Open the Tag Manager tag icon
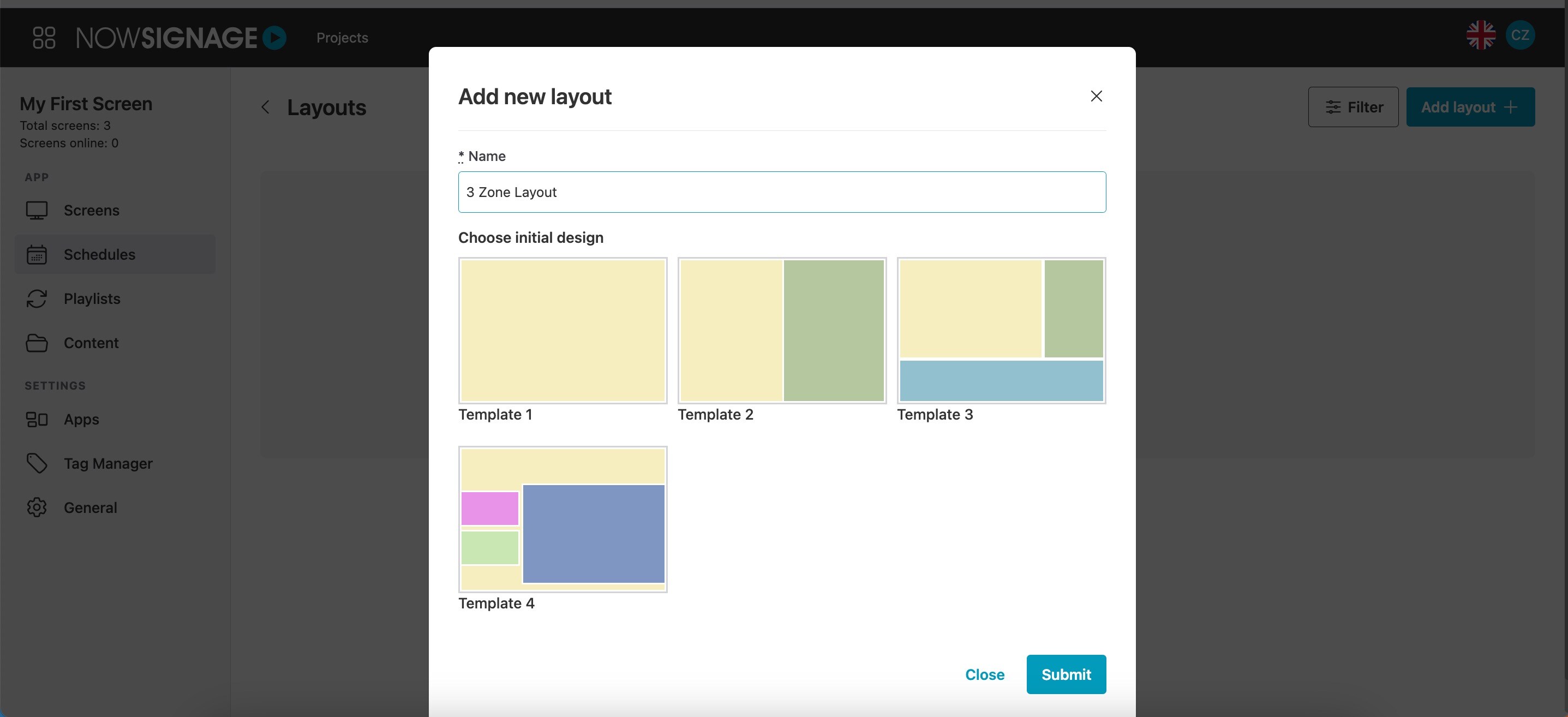 click(x=37, y=463)
